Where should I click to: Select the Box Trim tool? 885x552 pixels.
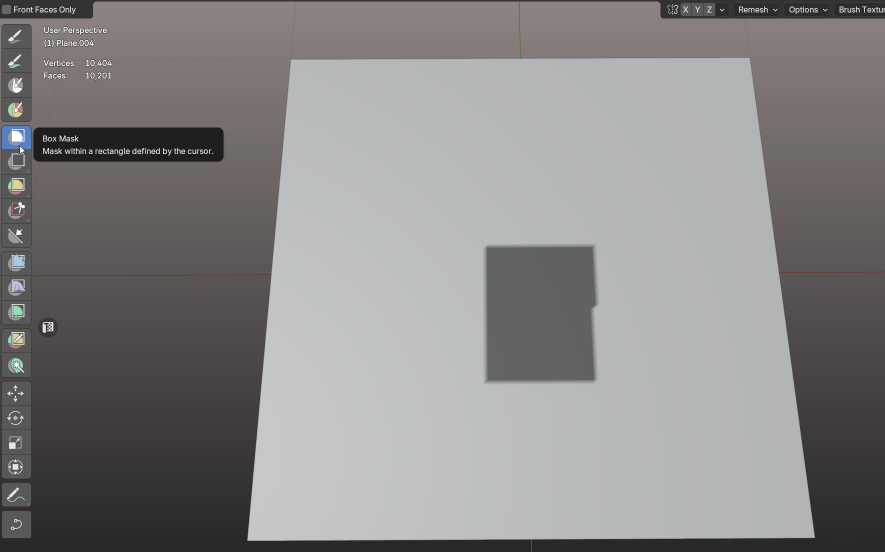(16, 211)
